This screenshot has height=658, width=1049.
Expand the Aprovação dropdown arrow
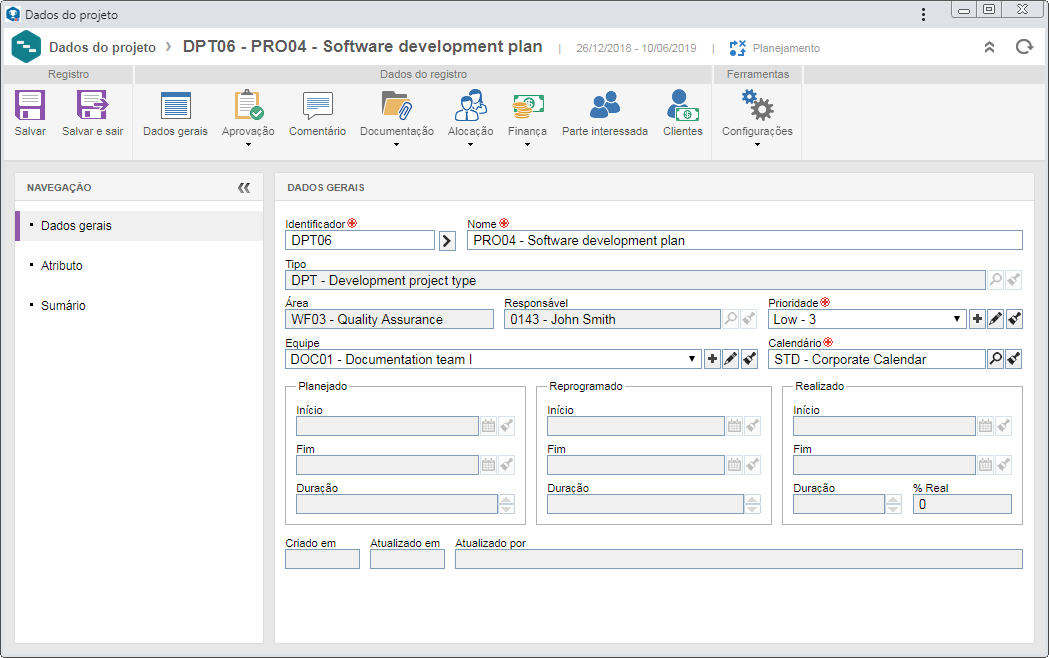(248, 144)
